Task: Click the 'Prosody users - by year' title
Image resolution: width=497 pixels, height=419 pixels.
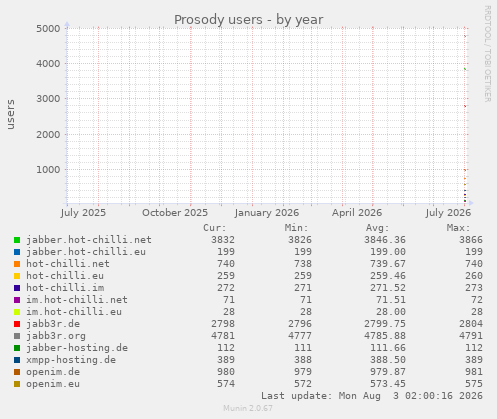Action: tap(249, 20)
